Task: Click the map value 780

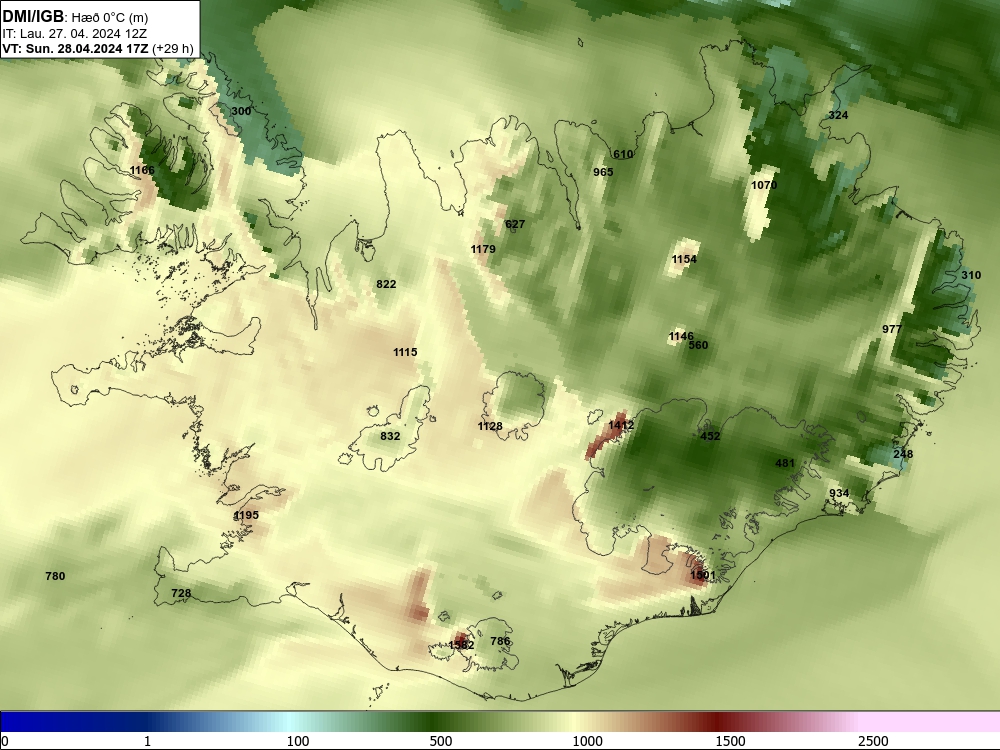Action: coord(55,576)
